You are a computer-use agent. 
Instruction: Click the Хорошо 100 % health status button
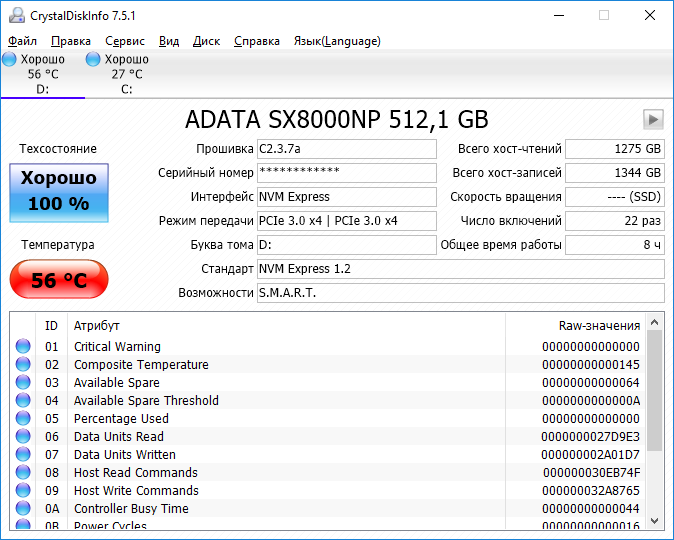pyautogui.click(x=59, y=193)
